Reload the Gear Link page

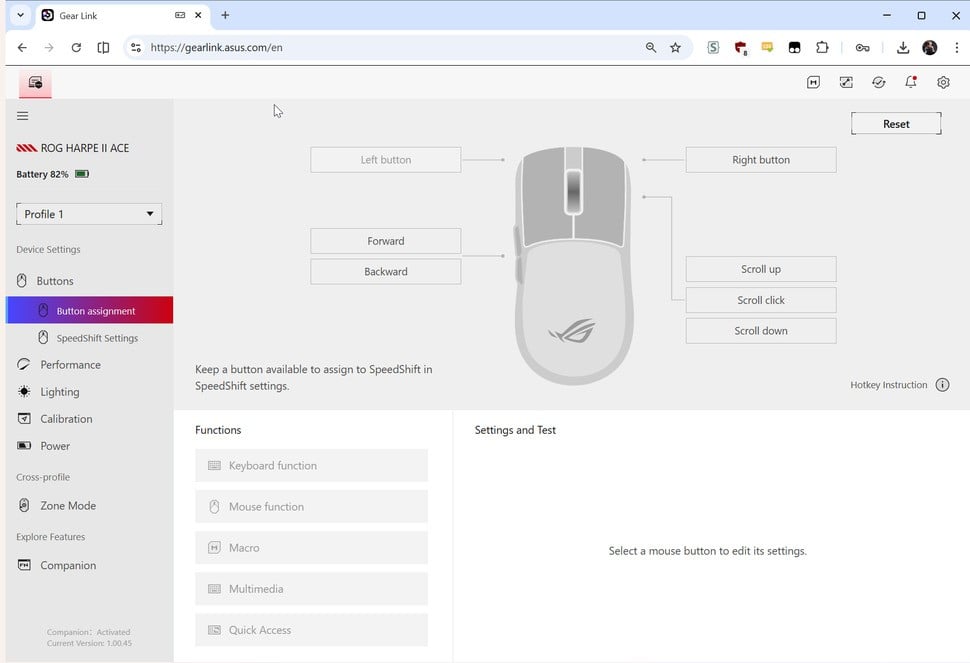pos(76,48)
